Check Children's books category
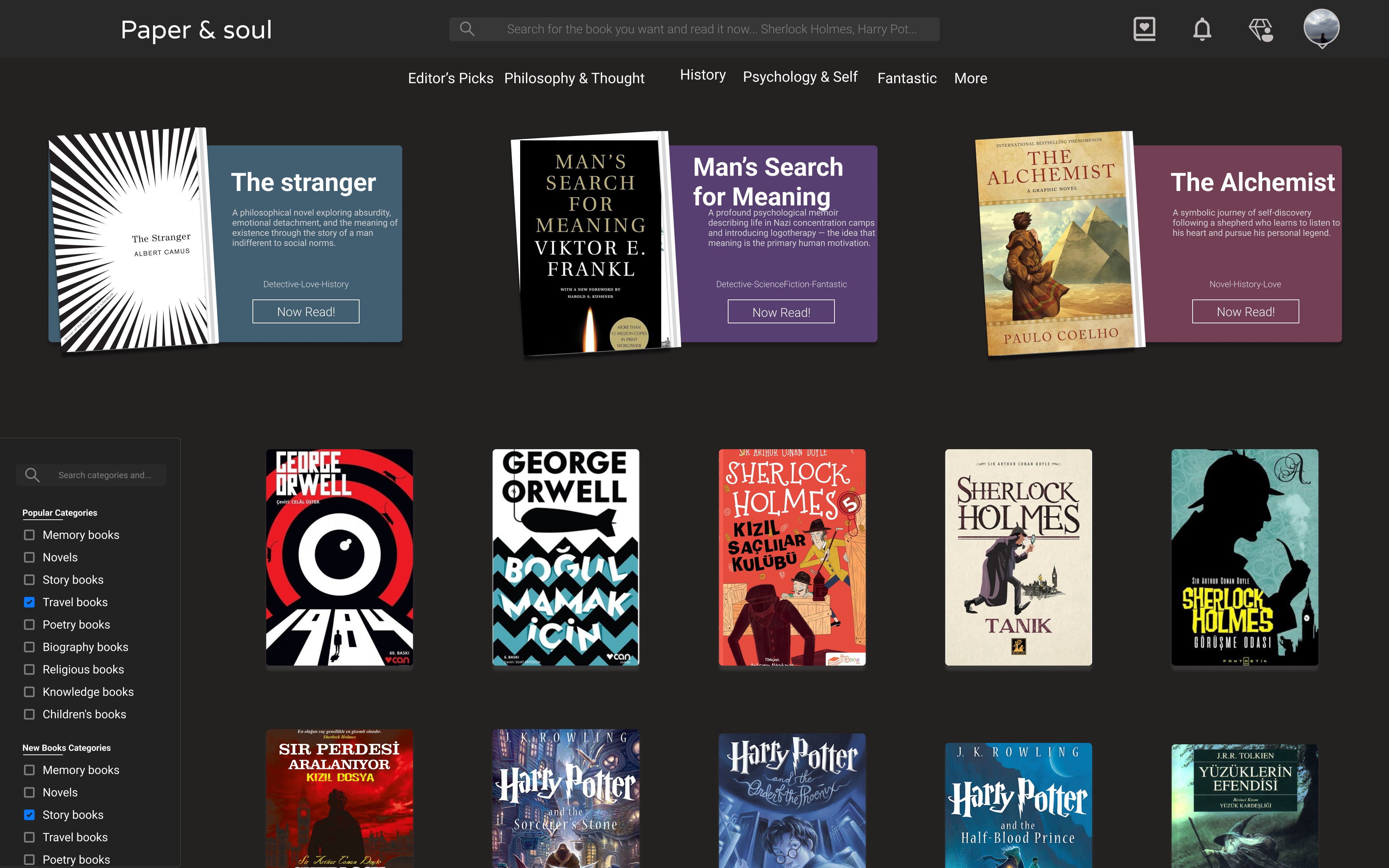1389x868 pixels. coord(29,714)
